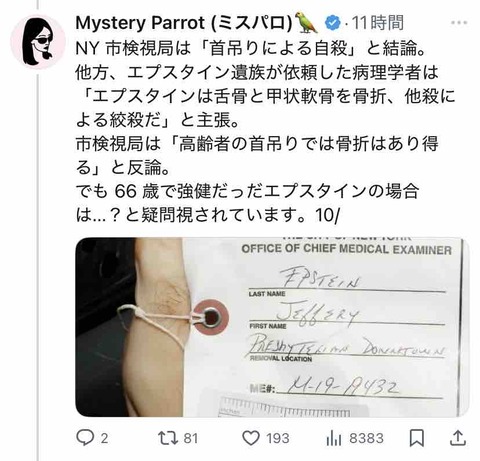Screen dimensions: 480x461
Task: Open the Mystery Parrot profile avatar
Action: 38,42
